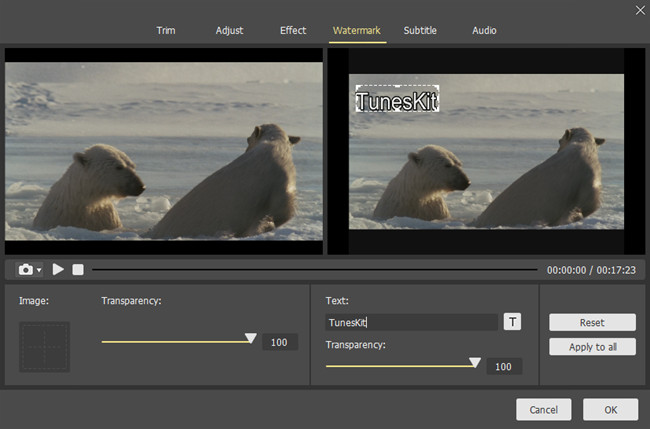Image resolution: width=650 pixels, height=429 pixels.
Task: Click the image transparency value 100
Action: (x=279, y=342)
